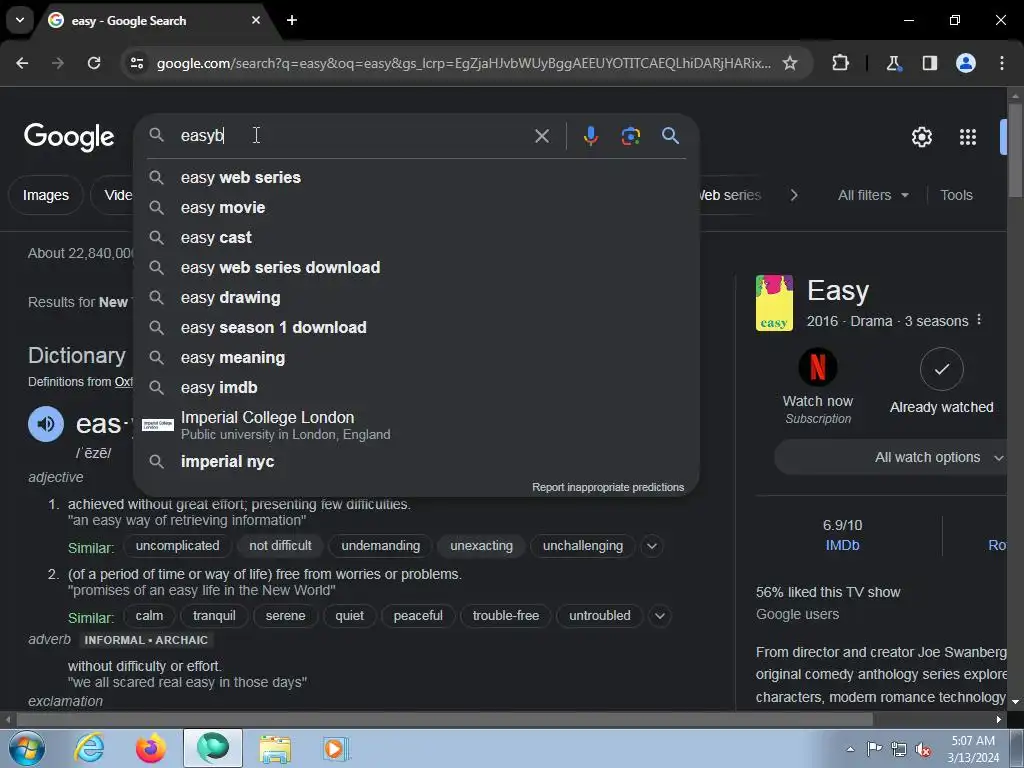Image resolution: width=1024 pixels, height=768 pixels.
Task: Click the calm synonym chip
Action: point(149,615)
